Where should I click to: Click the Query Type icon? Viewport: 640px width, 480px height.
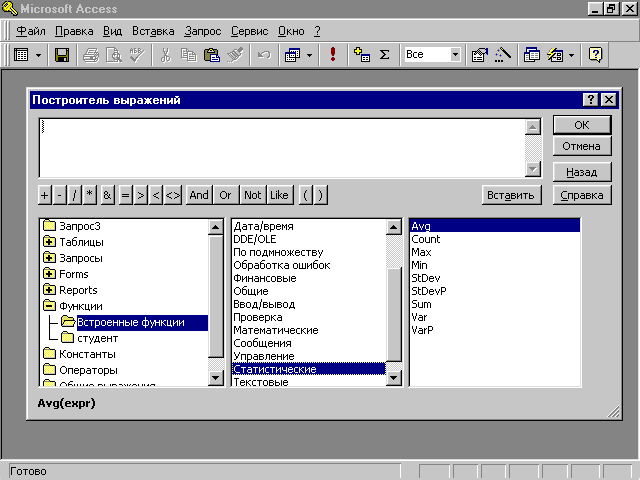[292, 55]
